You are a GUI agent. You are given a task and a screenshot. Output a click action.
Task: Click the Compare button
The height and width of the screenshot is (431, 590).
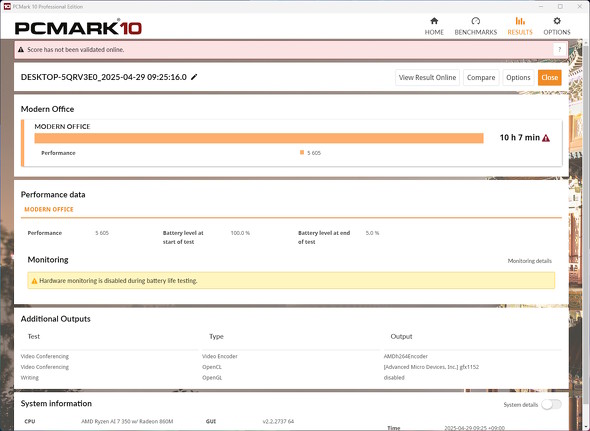pos(481,78)
